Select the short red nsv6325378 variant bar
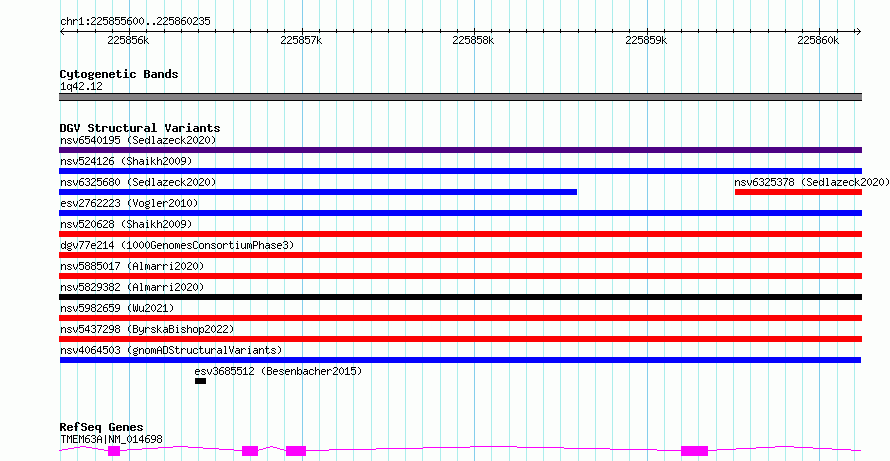 click(798, 192)
